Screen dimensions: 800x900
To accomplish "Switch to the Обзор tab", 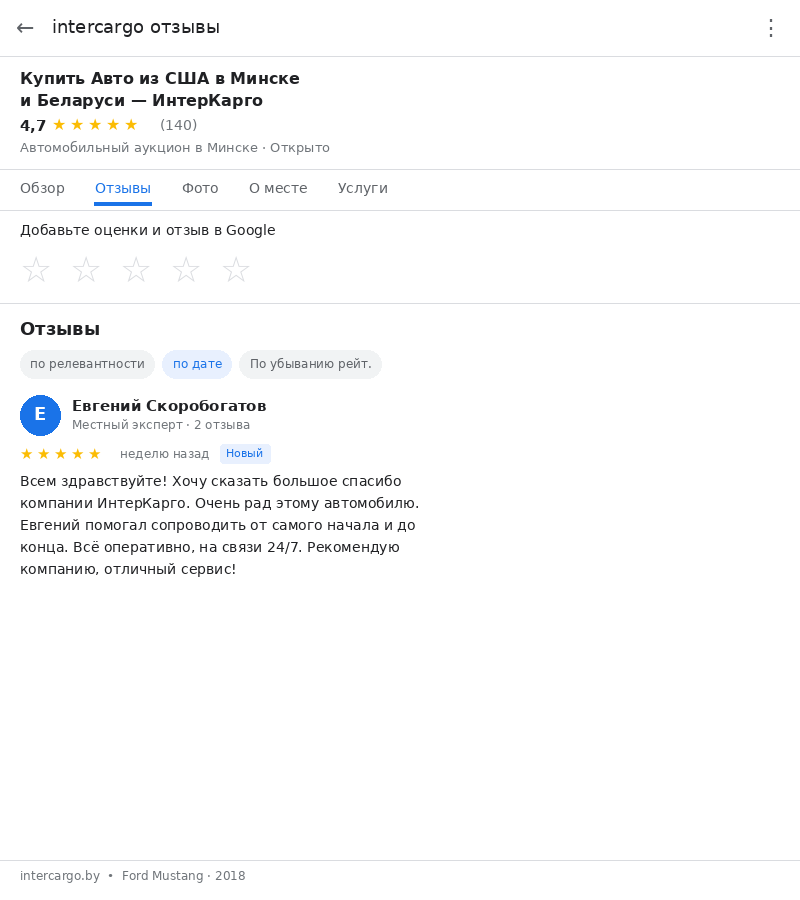I will coord(42,188).
